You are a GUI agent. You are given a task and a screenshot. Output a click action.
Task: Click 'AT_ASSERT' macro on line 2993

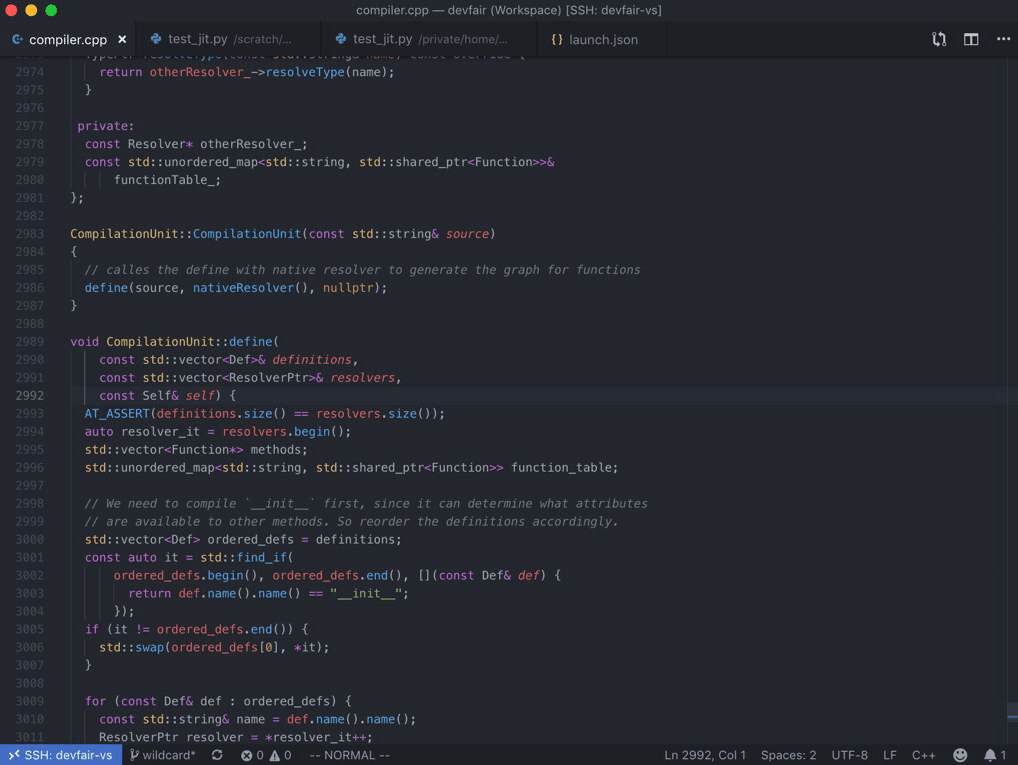point(117,414)
